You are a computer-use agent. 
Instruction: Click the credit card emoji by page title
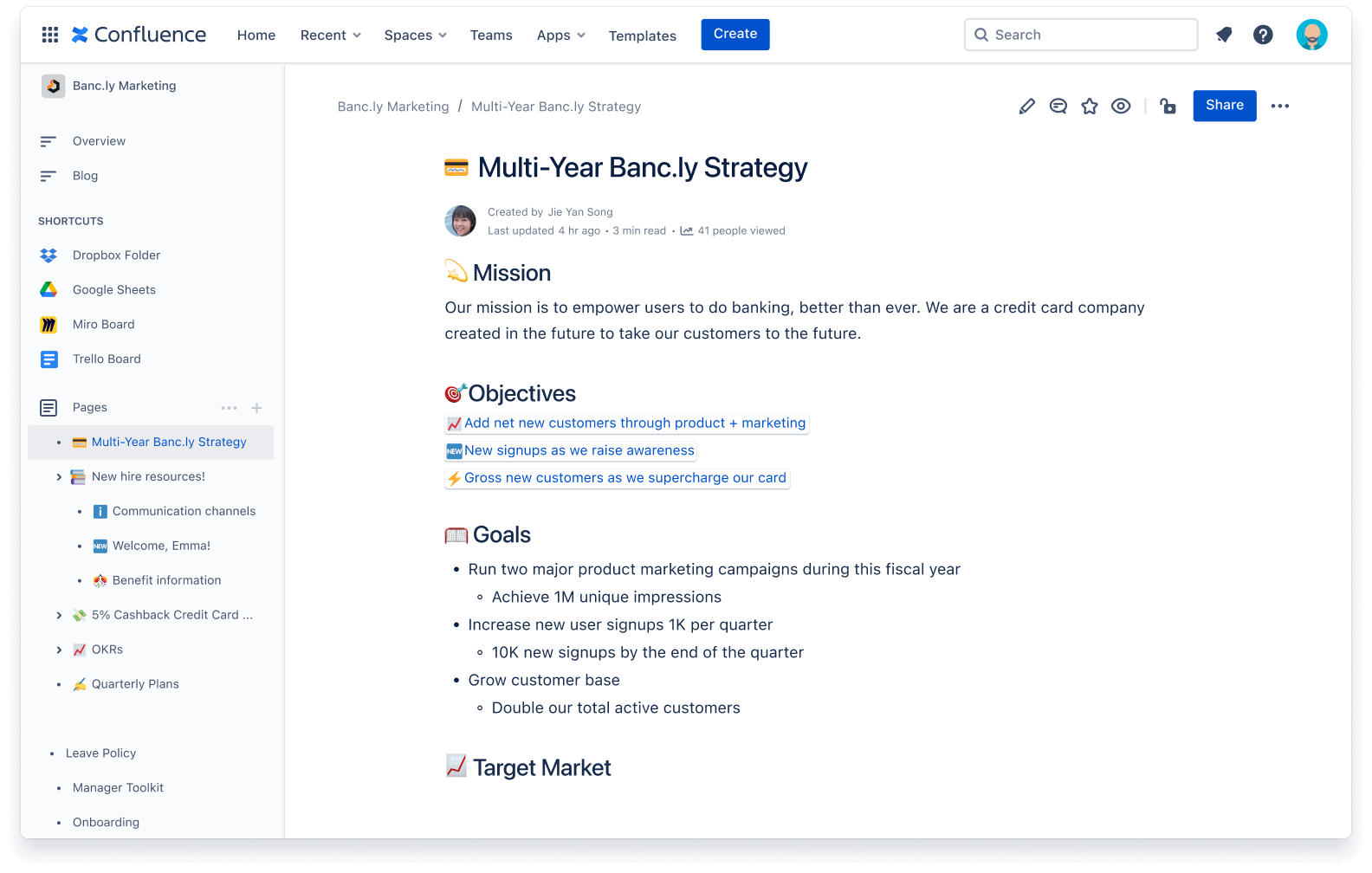click(456, 167)
